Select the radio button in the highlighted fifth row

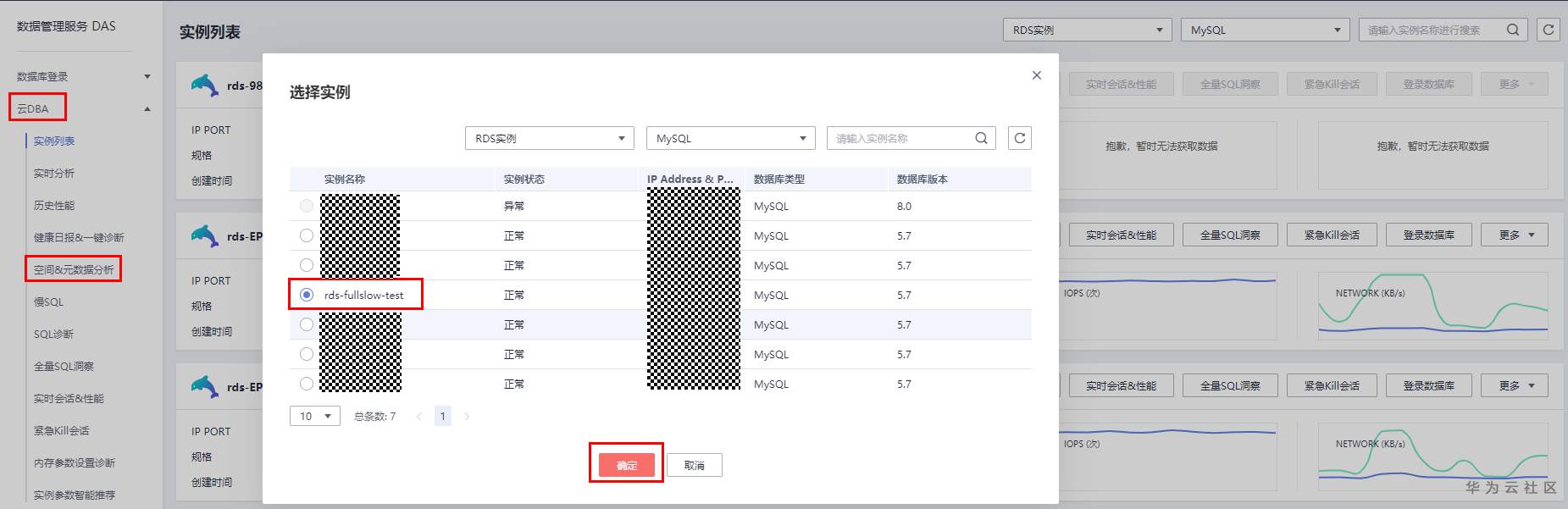pos(307,324)
